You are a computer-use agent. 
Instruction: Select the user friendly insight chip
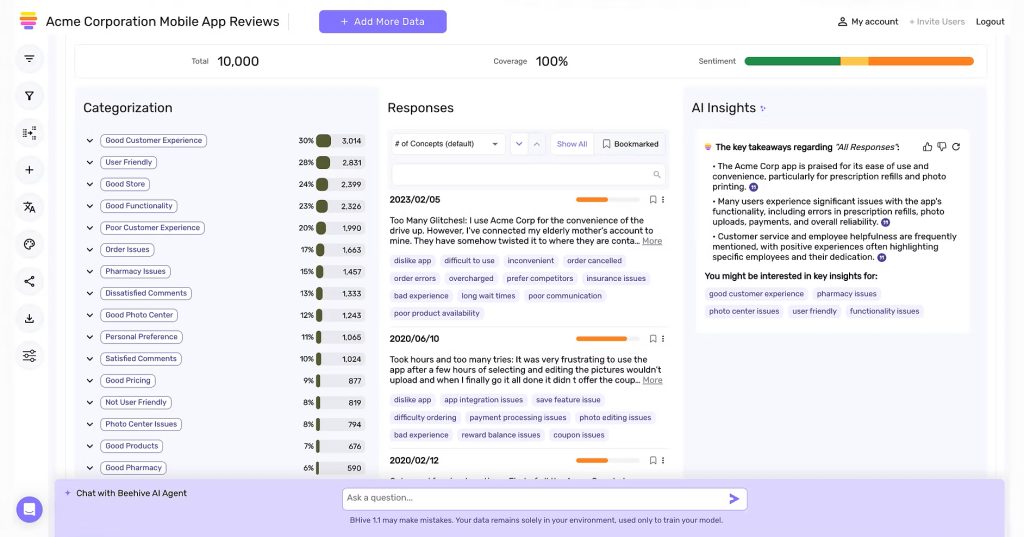coord(814,312)
